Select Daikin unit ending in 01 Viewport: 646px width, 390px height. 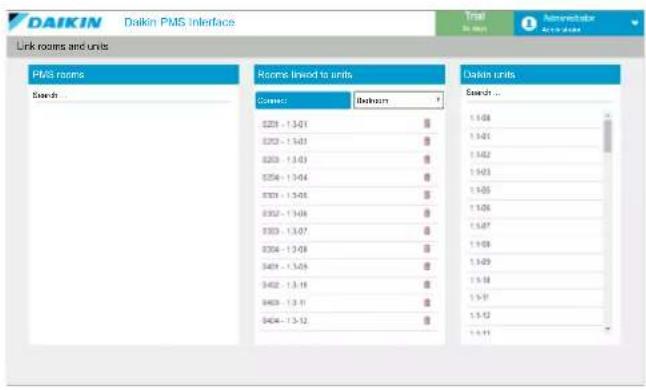[535, 136]
